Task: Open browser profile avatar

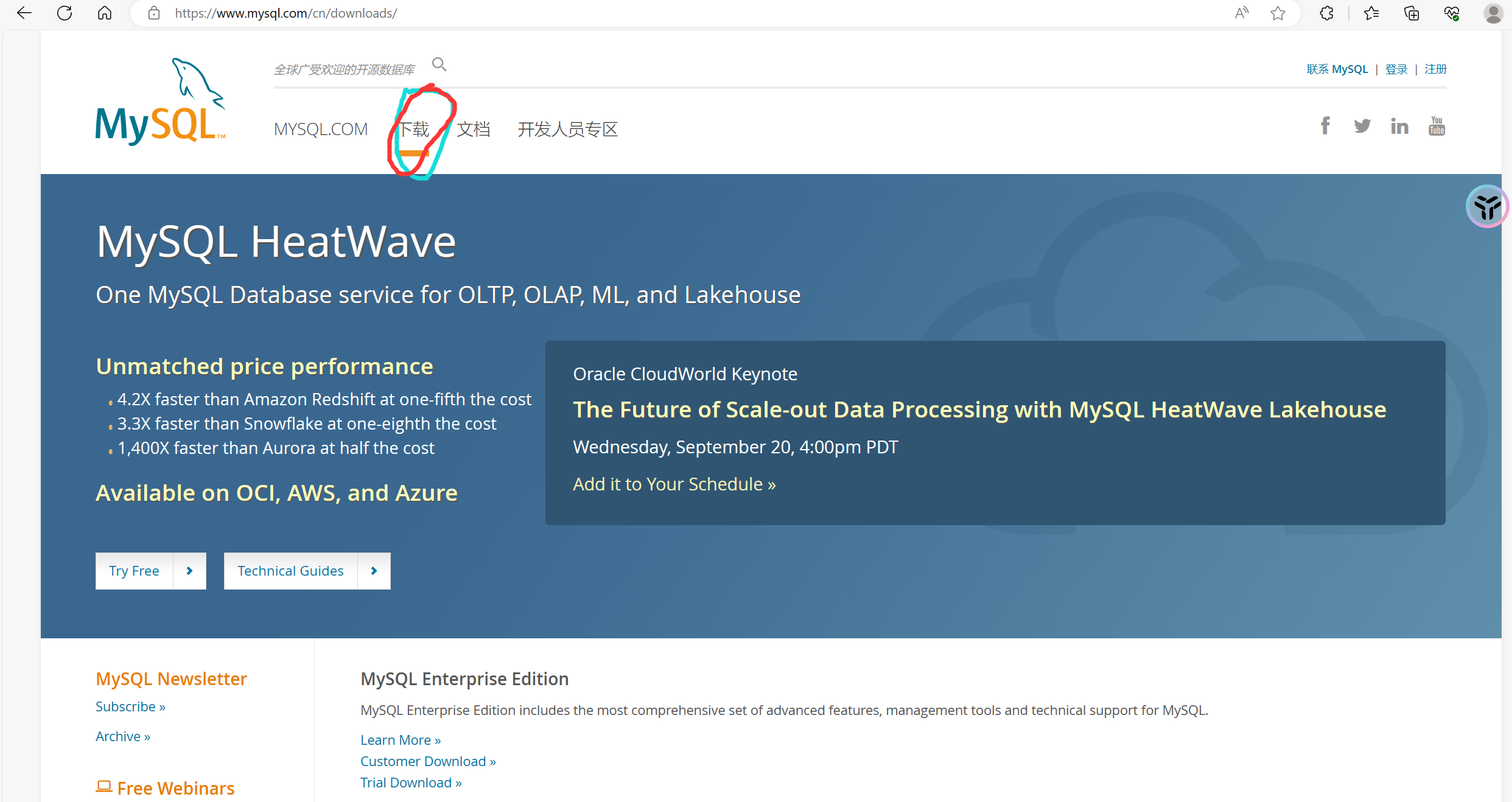Action: pos(1493,13)
